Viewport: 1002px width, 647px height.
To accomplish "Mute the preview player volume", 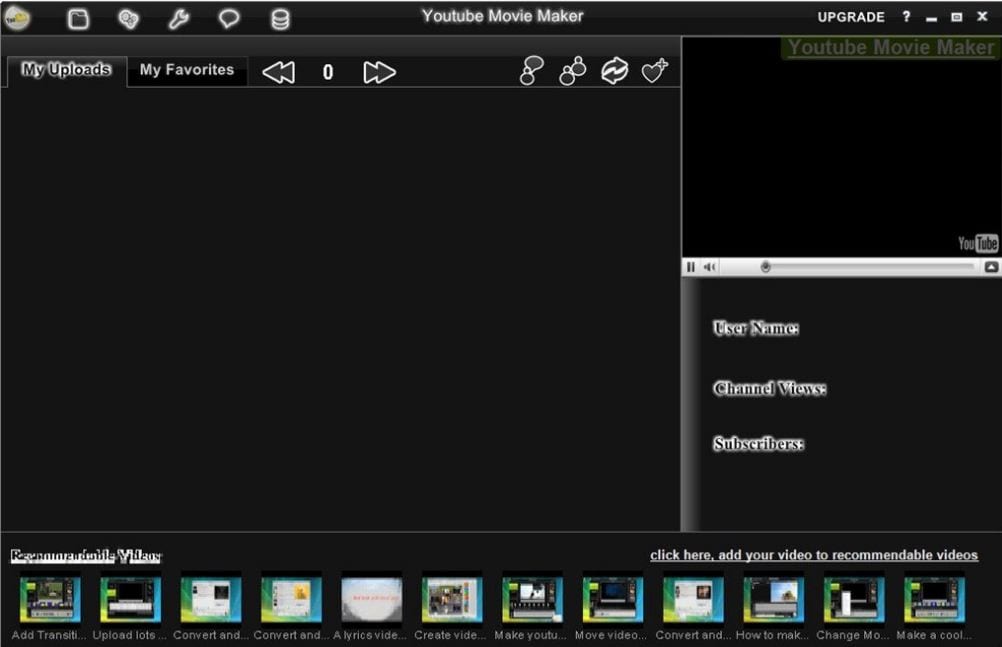I will pyautogui.click(x=709, y=267).
